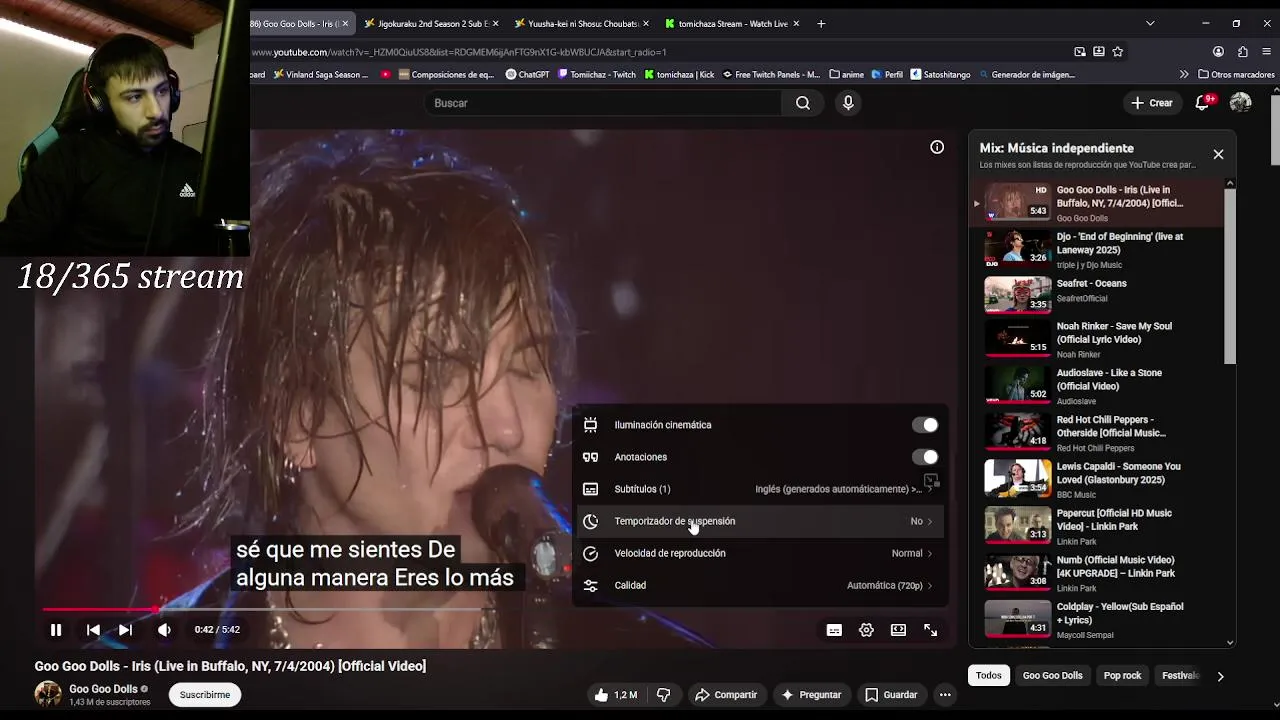Image resolution: width=1280 pixels, height=720 pixels.
Task: Like the video with 1,2 M
Action: point(615,695)
